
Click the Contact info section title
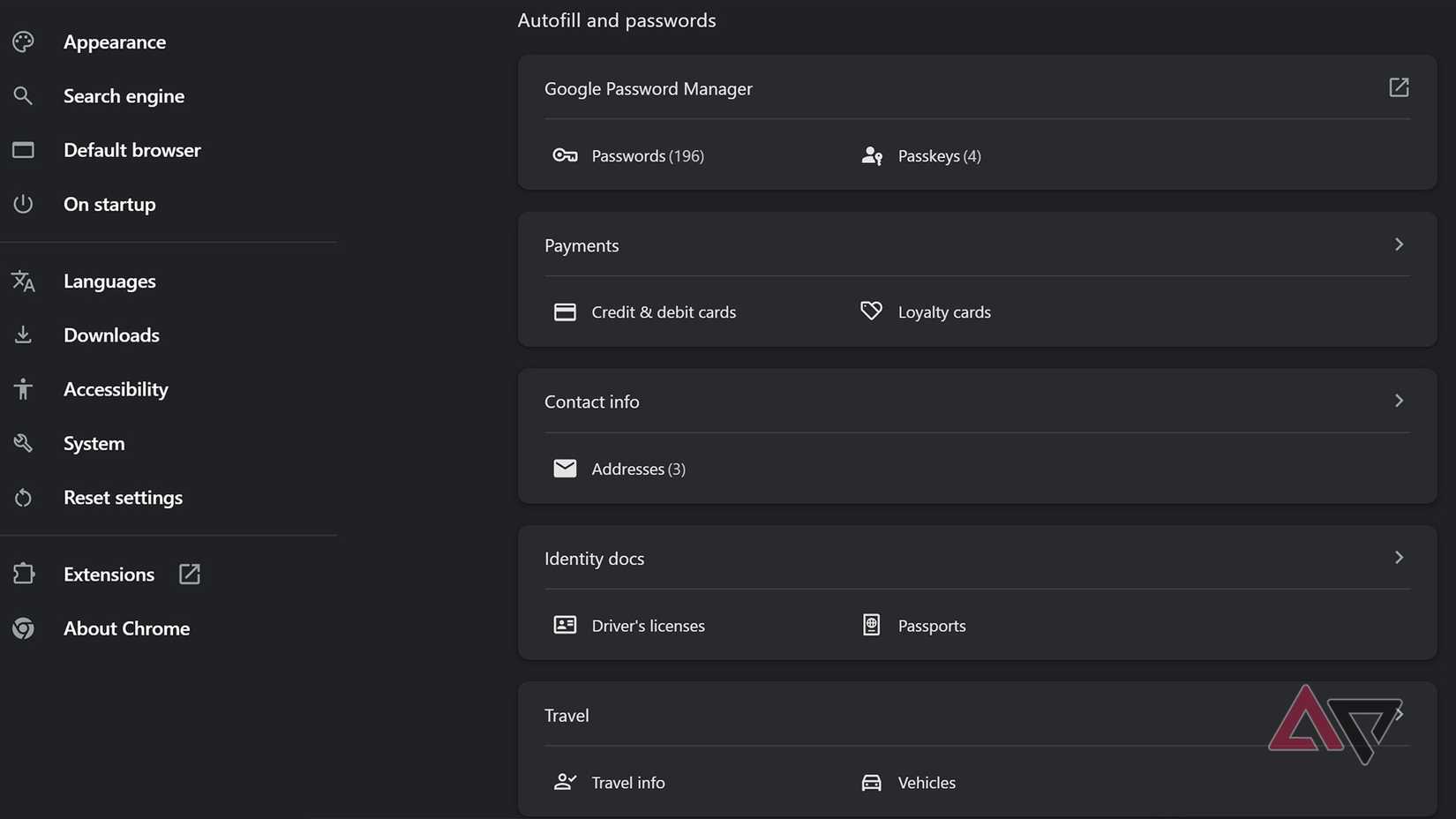coord(591,402)
